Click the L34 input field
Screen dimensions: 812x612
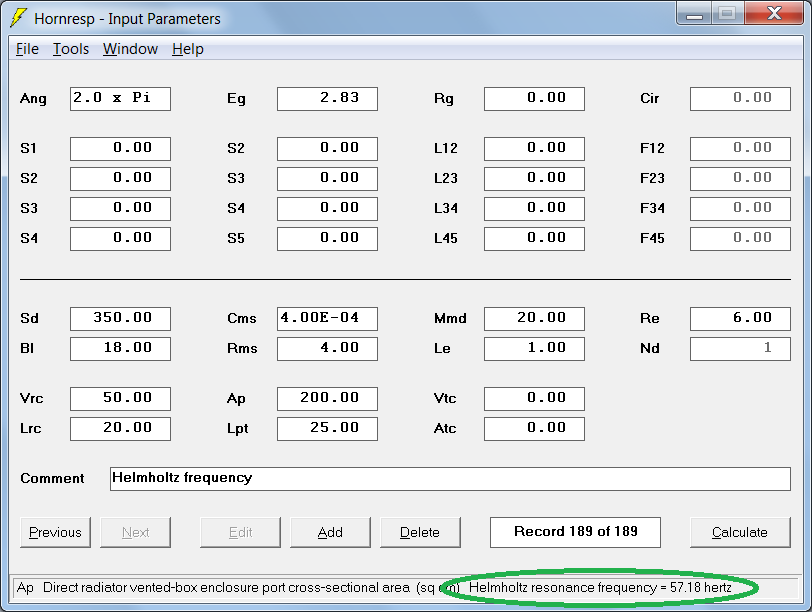pos(534,209)
